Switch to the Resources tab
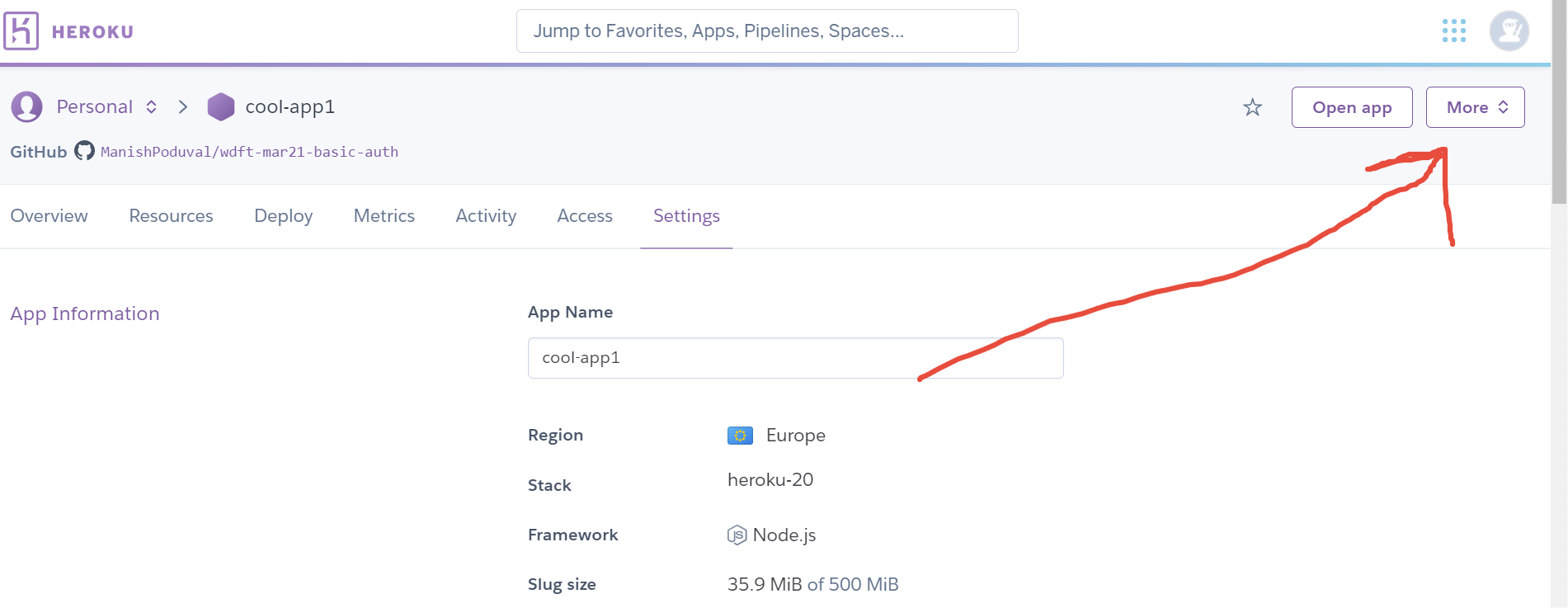The height and width of the screenshot is (608, 1568). click(x=171, y=216)
